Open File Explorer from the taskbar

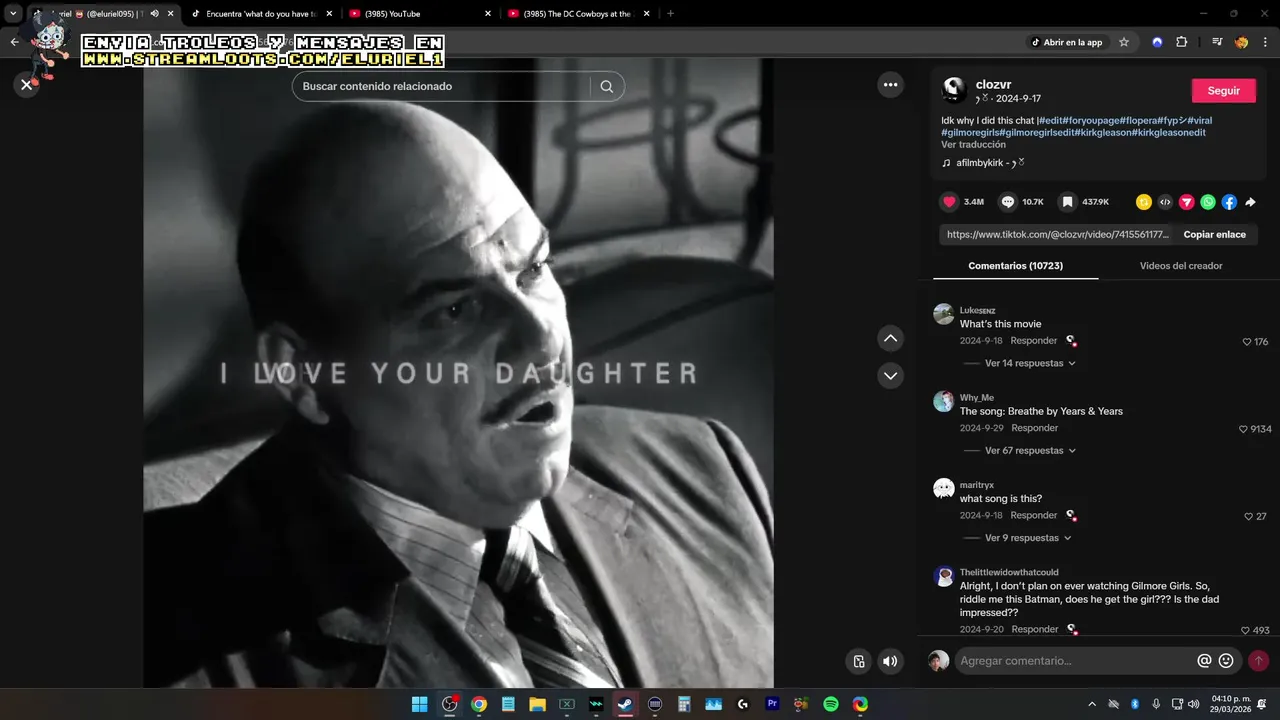click(537, 704)
